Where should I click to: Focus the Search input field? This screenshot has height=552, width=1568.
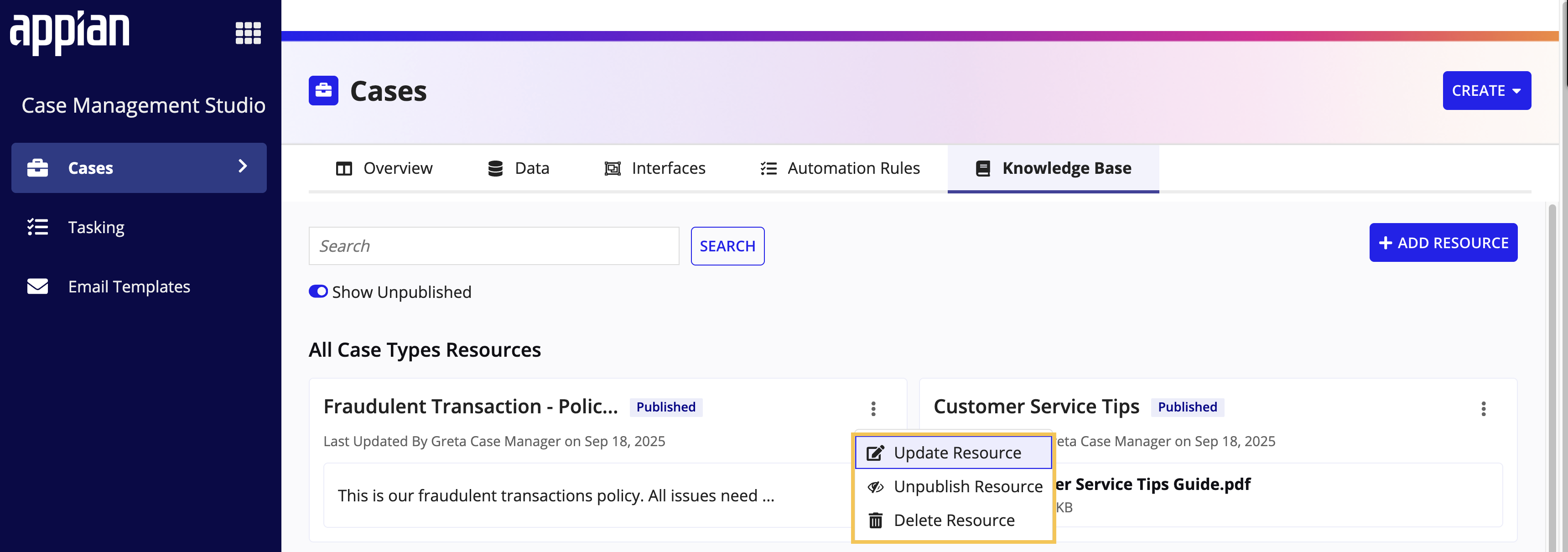pos(493,246)
